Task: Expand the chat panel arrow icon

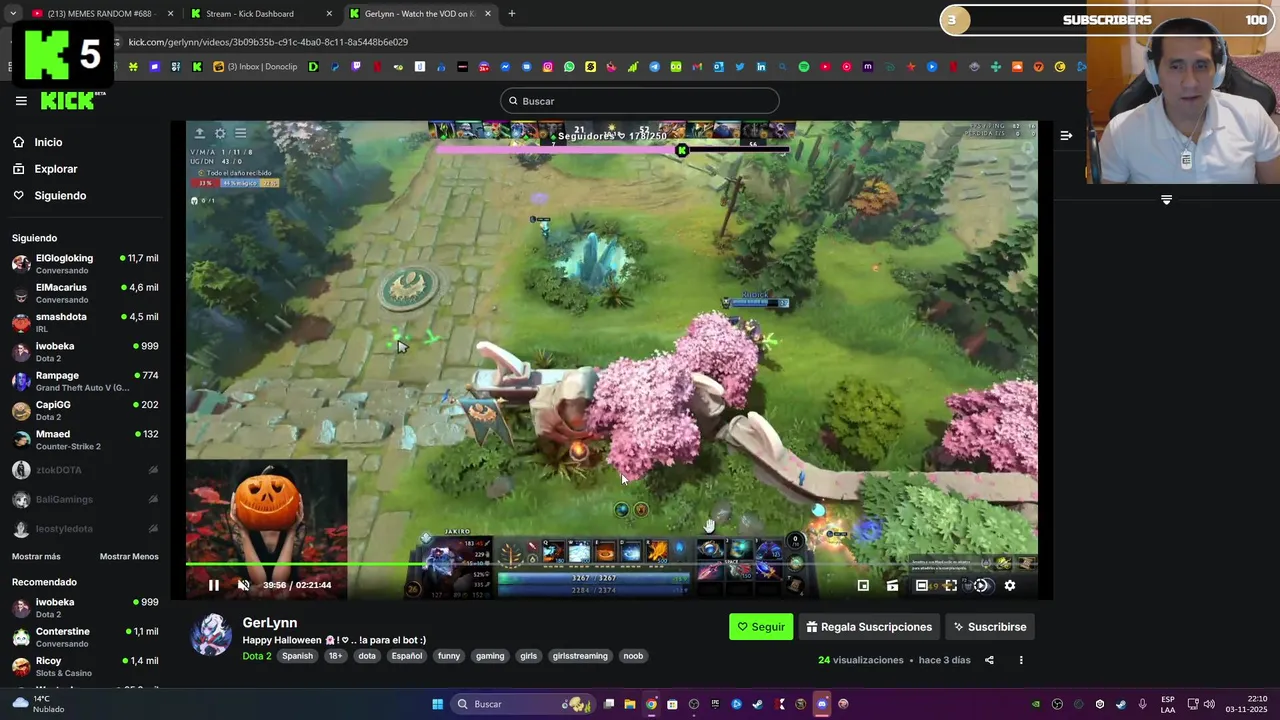Action: coord(1066,135)
